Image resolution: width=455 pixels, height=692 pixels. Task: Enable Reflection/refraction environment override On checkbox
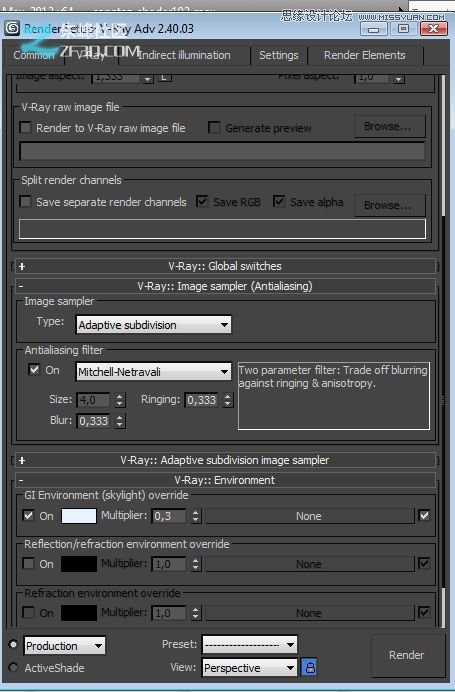(28, 564)
